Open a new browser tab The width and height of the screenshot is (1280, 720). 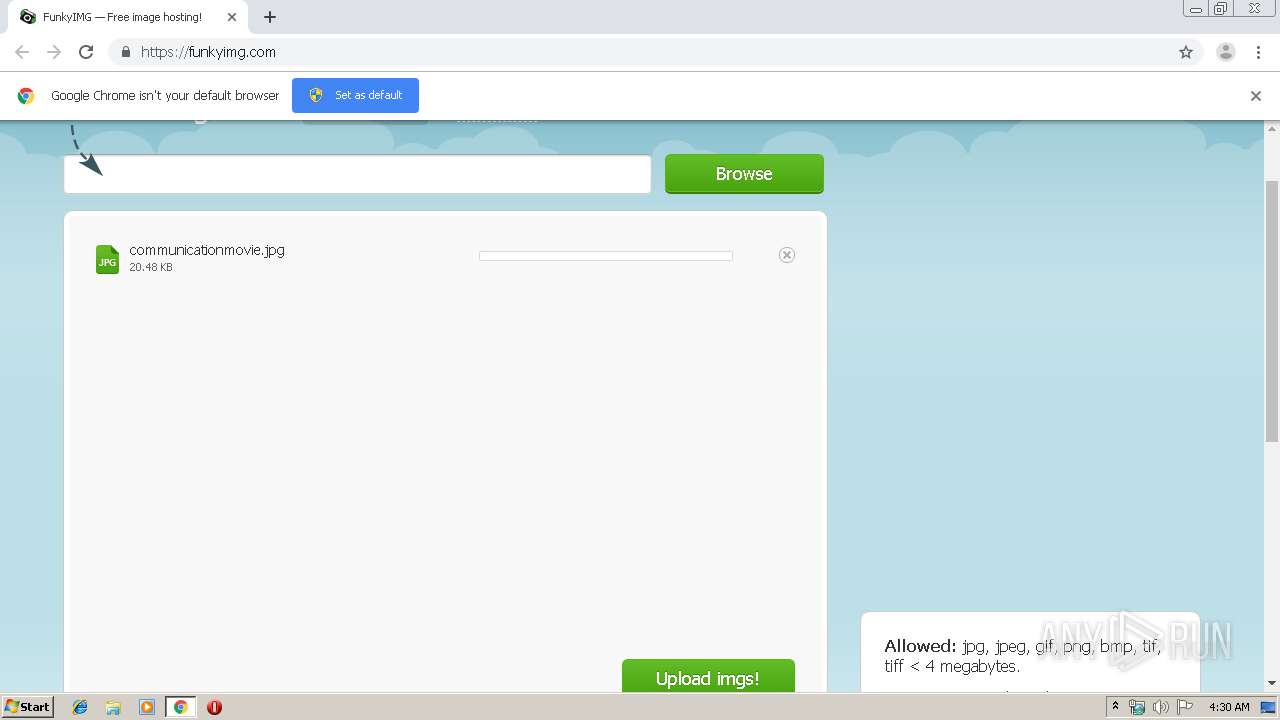(x=270, y=17)
